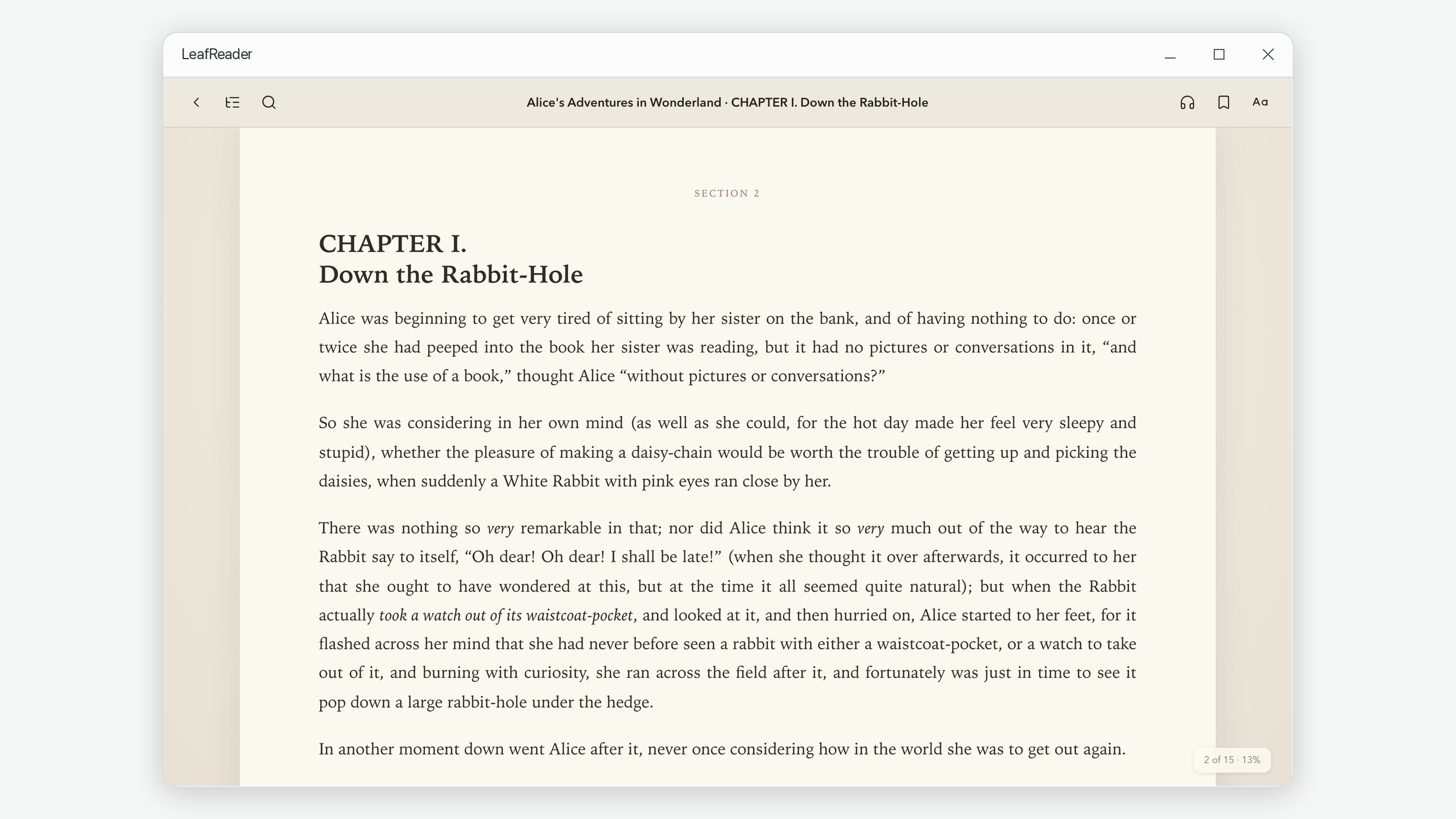Click the paragraph starting 'So she was considering'
This screenshot has width=1456, height=819.
tap(727, 452)
